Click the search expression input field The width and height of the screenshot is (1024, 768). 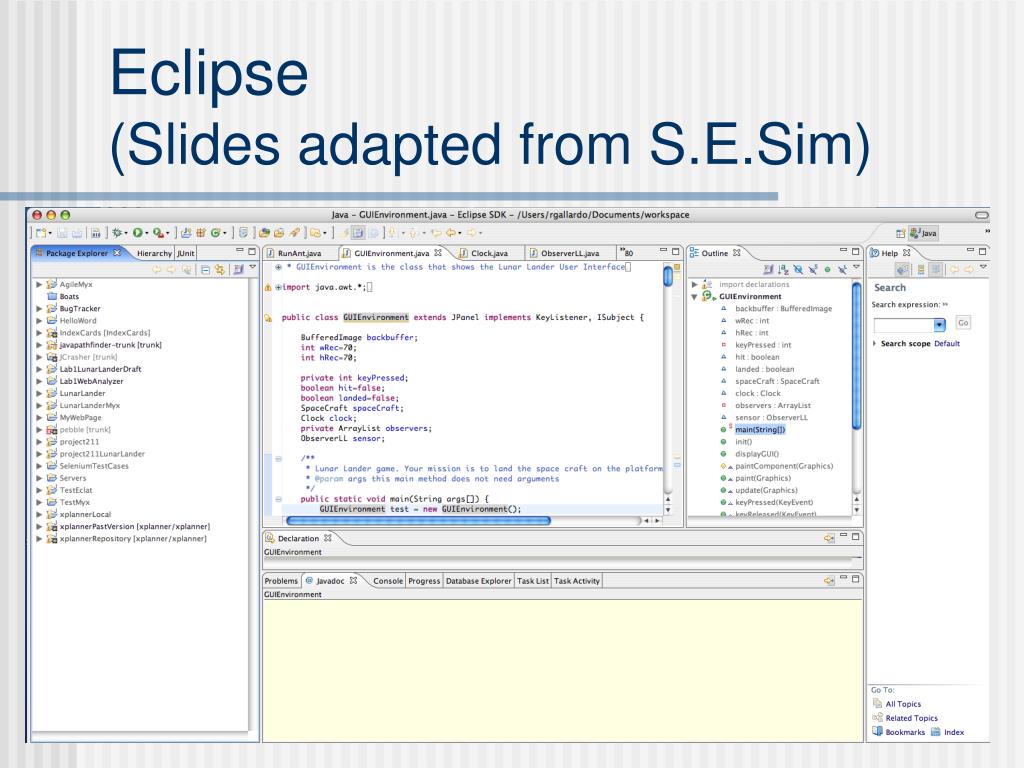tap(904, 324)
